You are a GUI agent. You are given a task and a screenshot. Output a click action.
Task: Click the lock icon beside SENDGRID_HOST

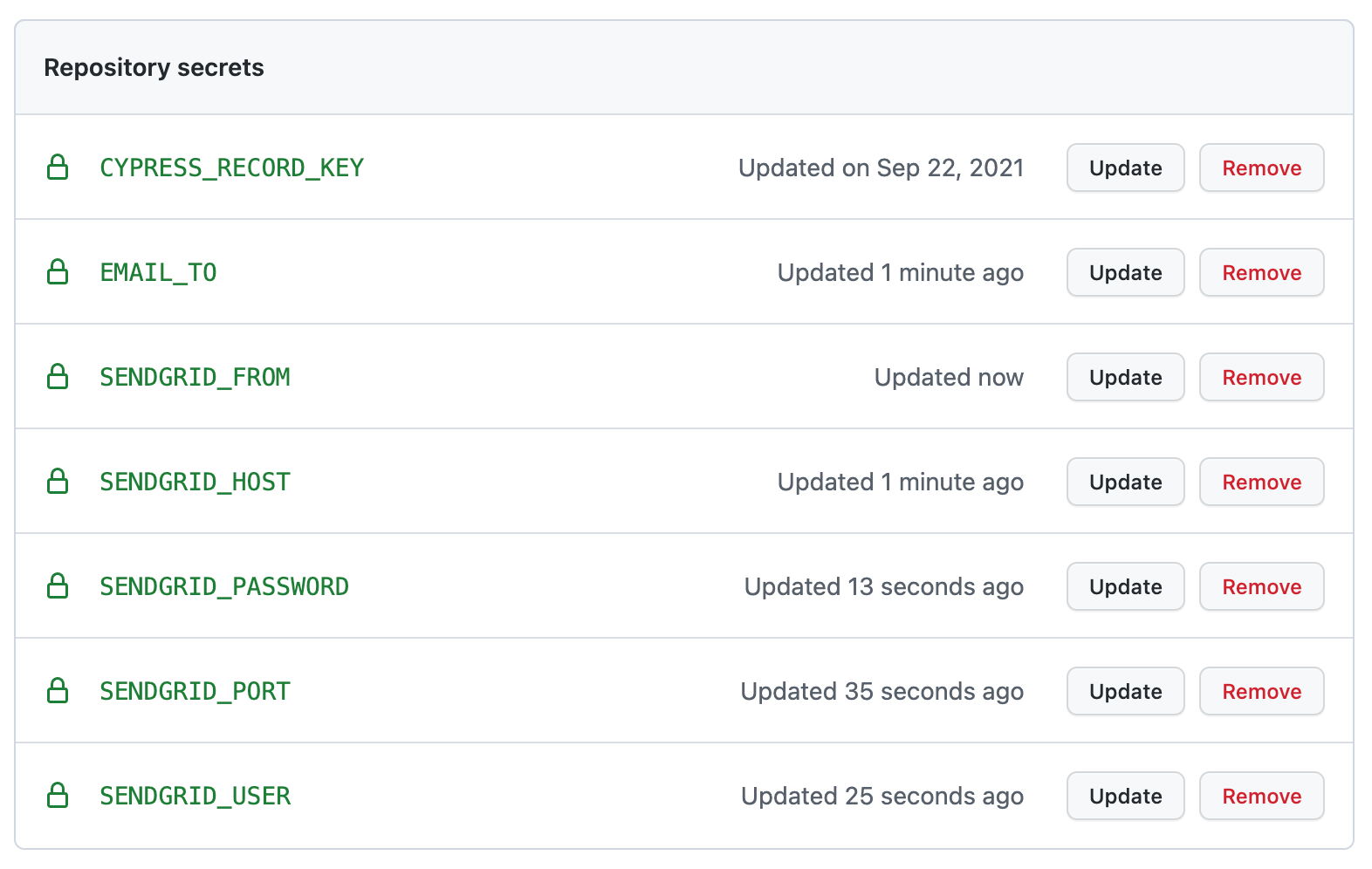pyautogui.click(x=58, y=481)
